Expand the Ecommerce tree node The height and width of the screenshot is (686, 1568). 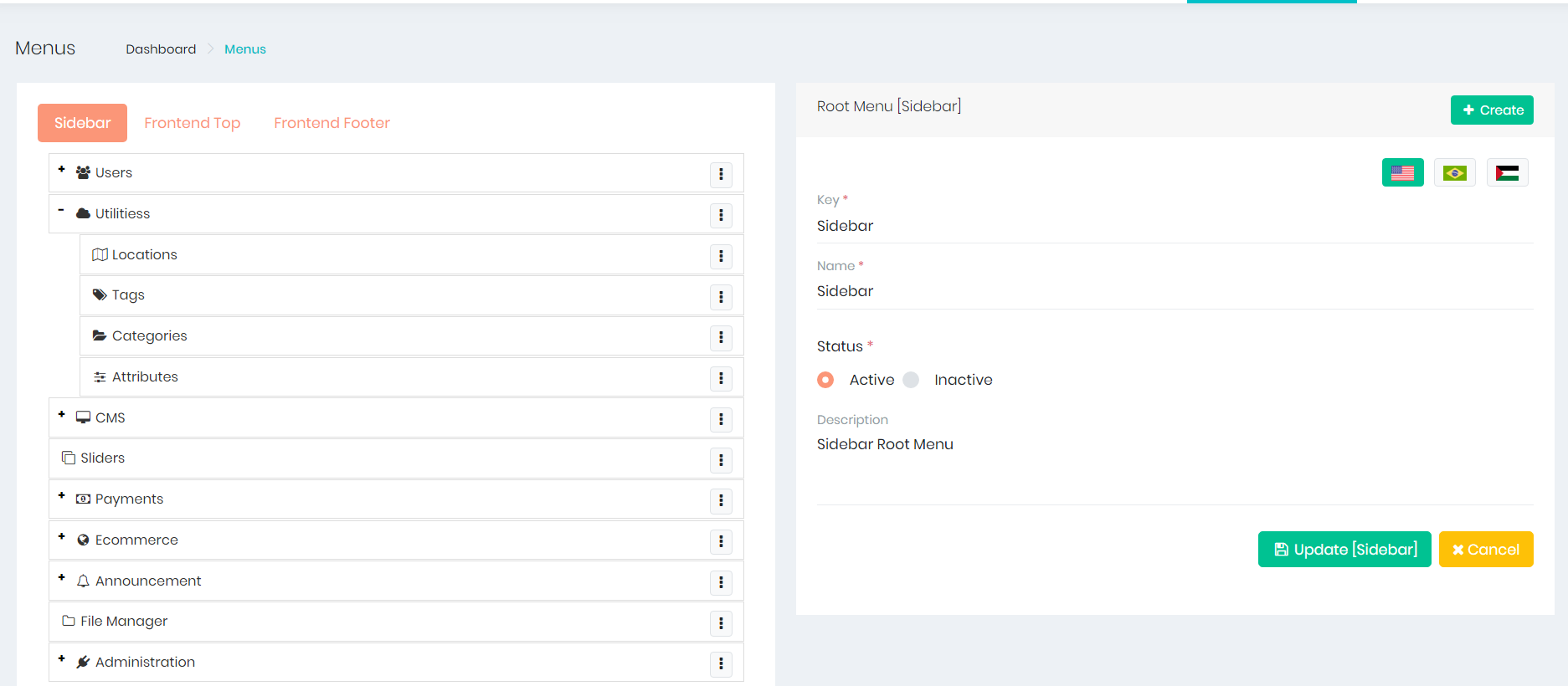click(x=61, y=536)
